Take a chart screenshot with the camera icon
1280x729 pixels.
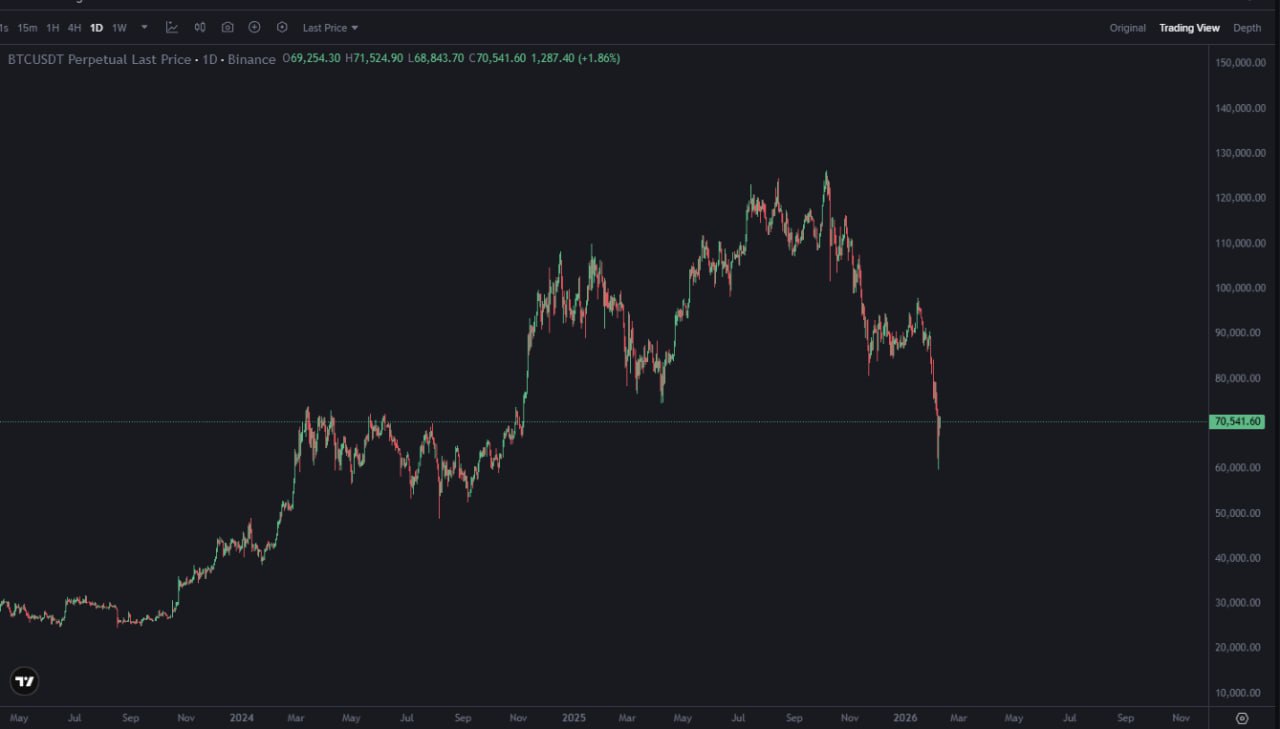227,27
